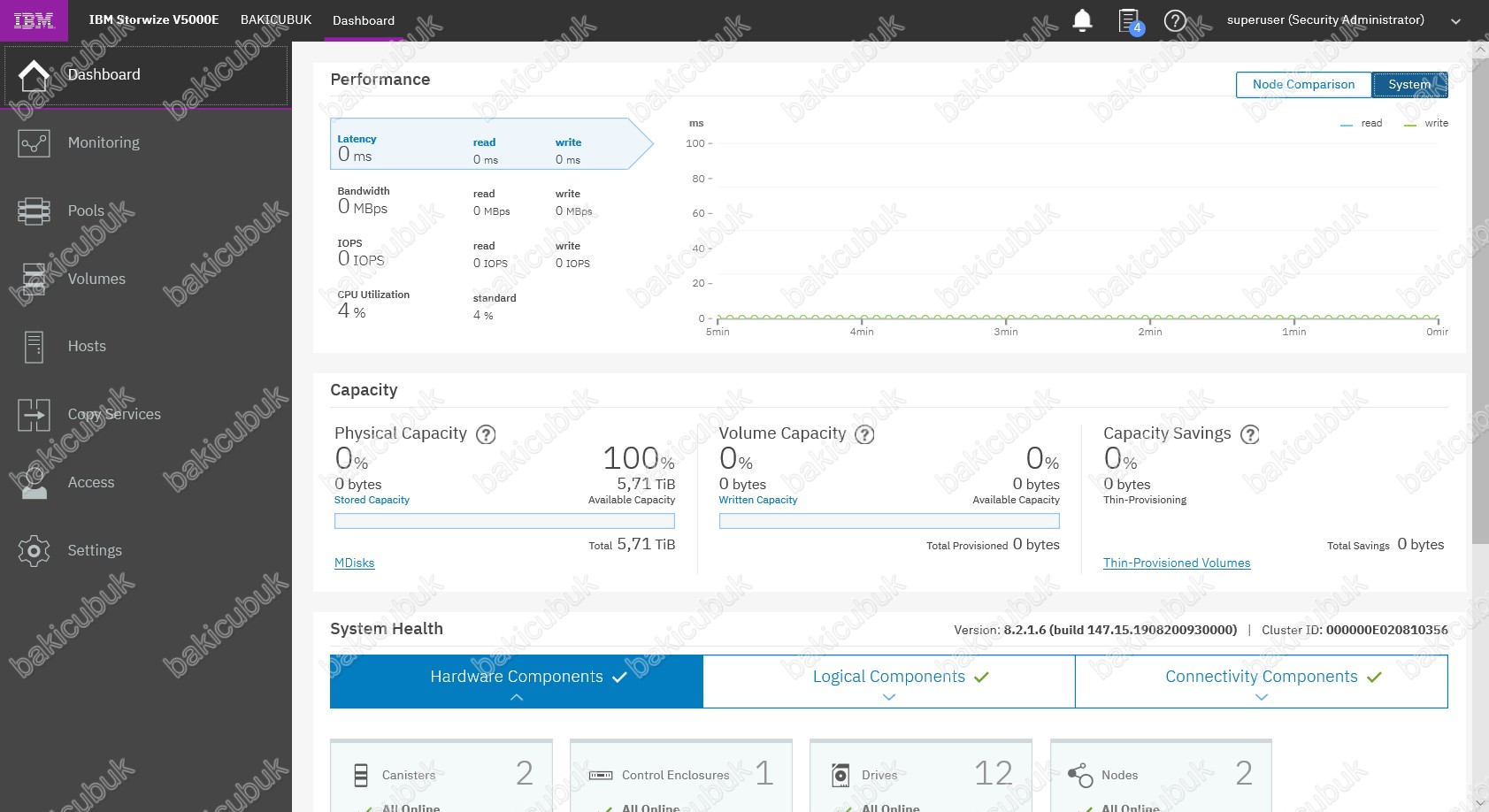The height and width of the screenshot is (812, 1489).
Task: Open the Hardware Components tab
Action: [517, 681]
